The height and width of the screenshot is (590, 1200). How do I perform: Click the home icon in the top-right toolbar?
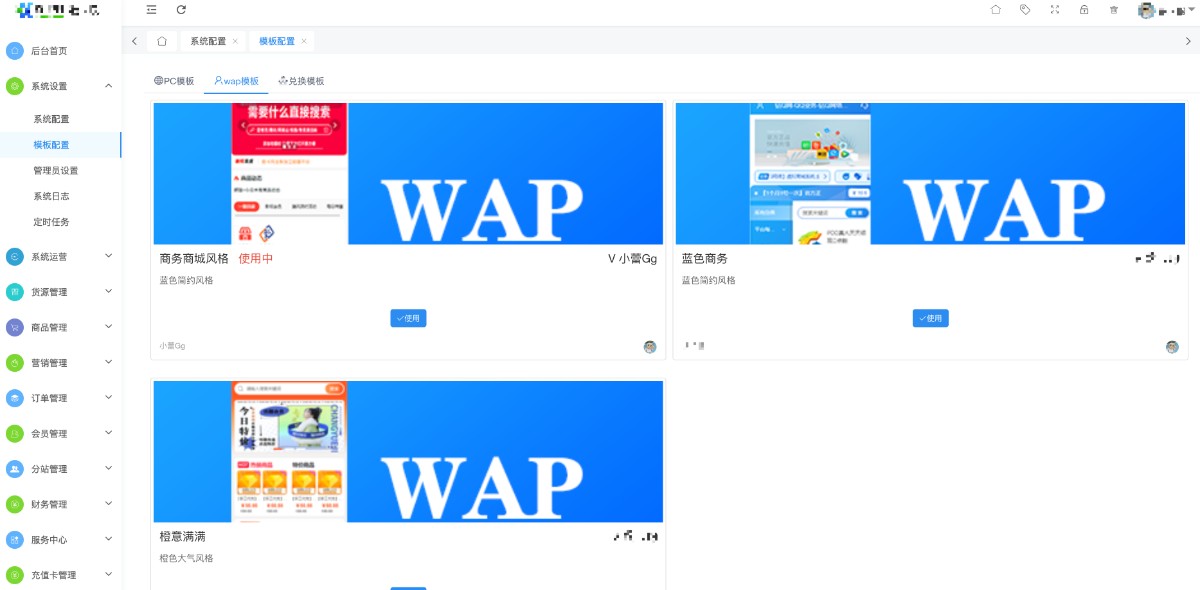[x=995, y=10]
